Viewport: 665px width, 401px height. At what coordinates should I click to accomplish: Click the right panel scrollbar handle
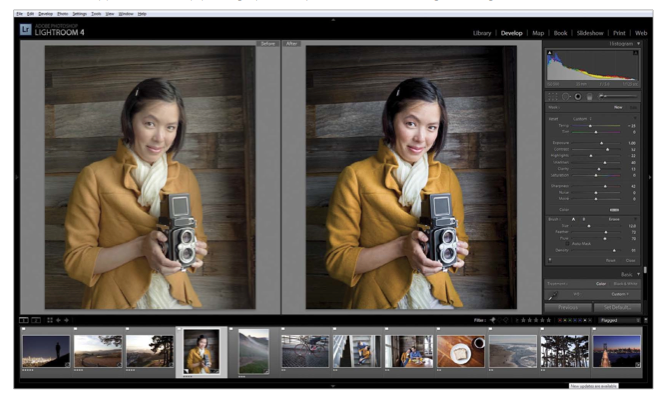click(x=645, y=270)
